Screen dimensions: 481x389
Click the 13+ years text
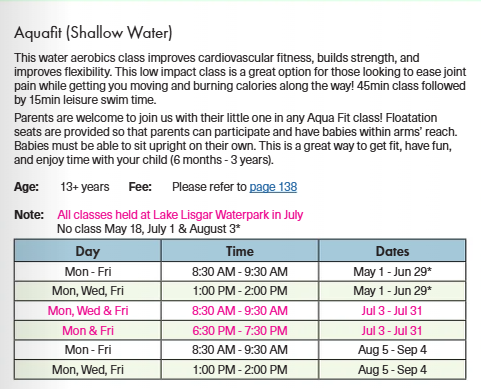(x=85, y=187)
